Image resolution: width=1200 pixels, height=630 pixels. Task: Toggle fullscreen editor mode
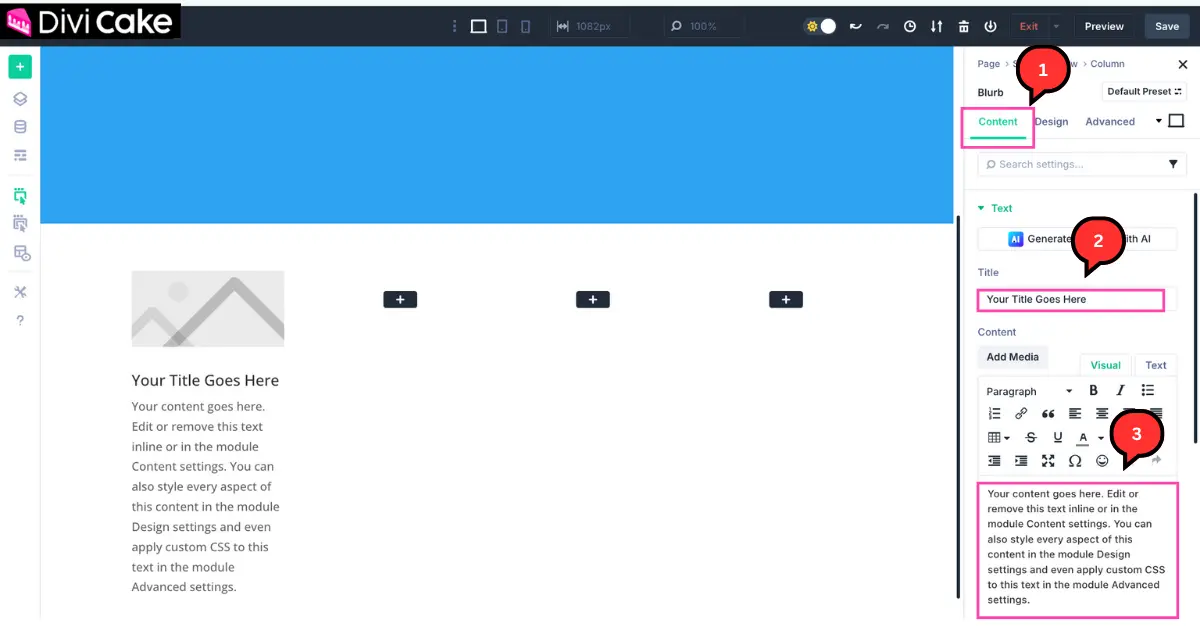1048,461
